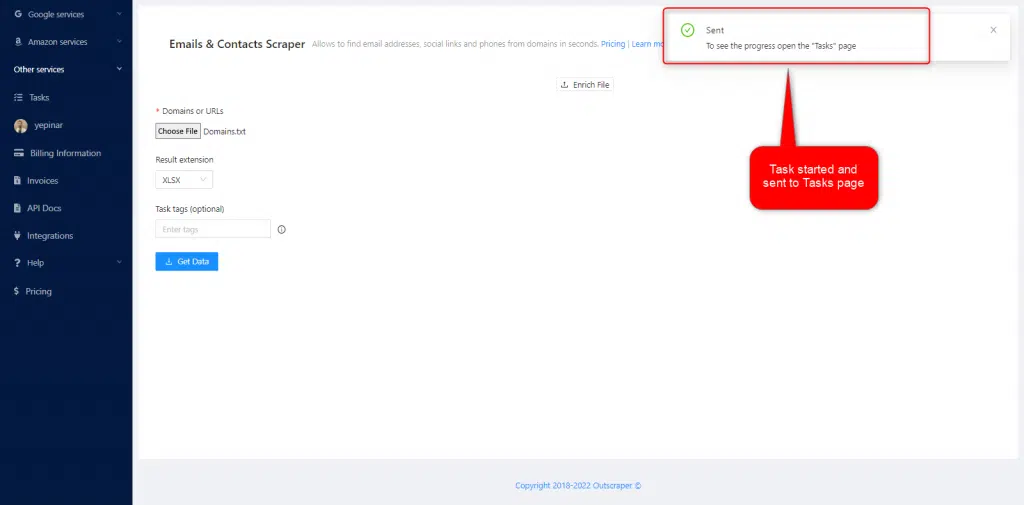
Task: Open the Pricing menu item in sidebar
Action: coord(38,291)
